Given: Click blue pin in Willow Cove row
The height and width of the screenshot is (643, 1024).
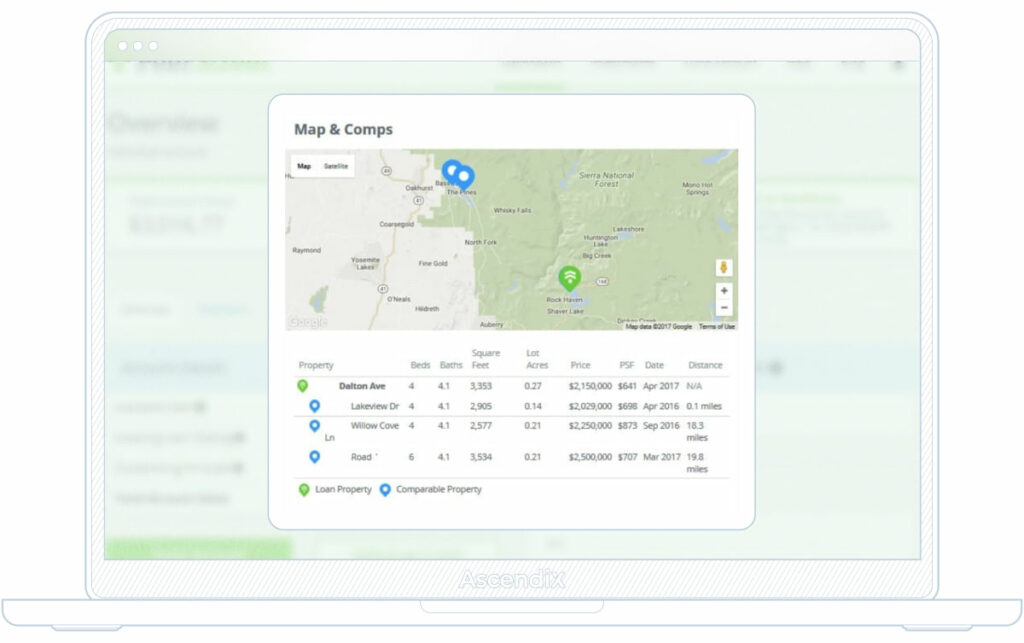Looking at the screenshot, I should coord(315,426).
